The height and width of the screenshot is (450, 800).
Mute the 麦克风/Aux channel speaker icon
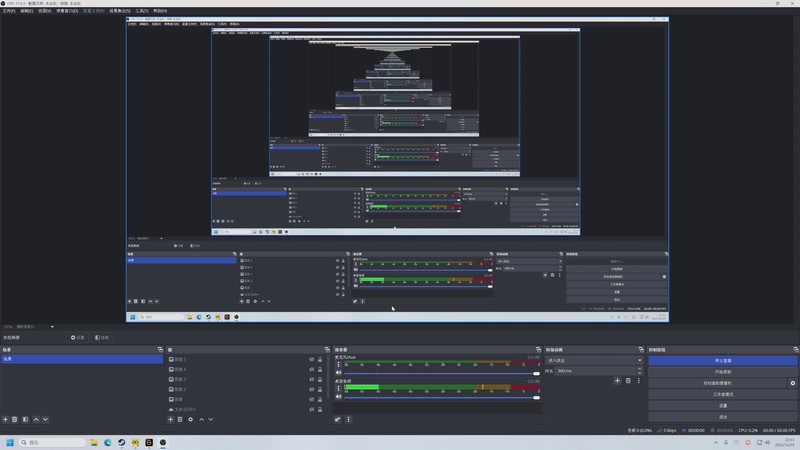coord(338,373)
